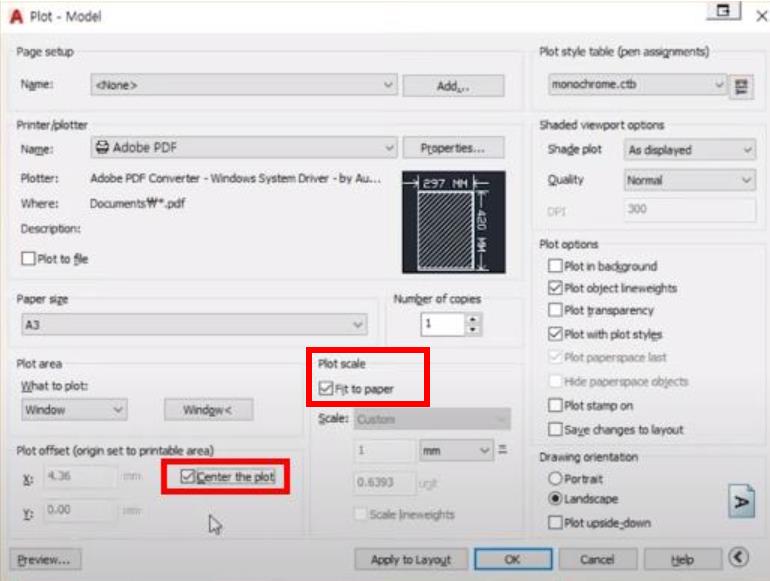Enable Plot stamp on
This screenshot has height=581, width=770.
555,405
